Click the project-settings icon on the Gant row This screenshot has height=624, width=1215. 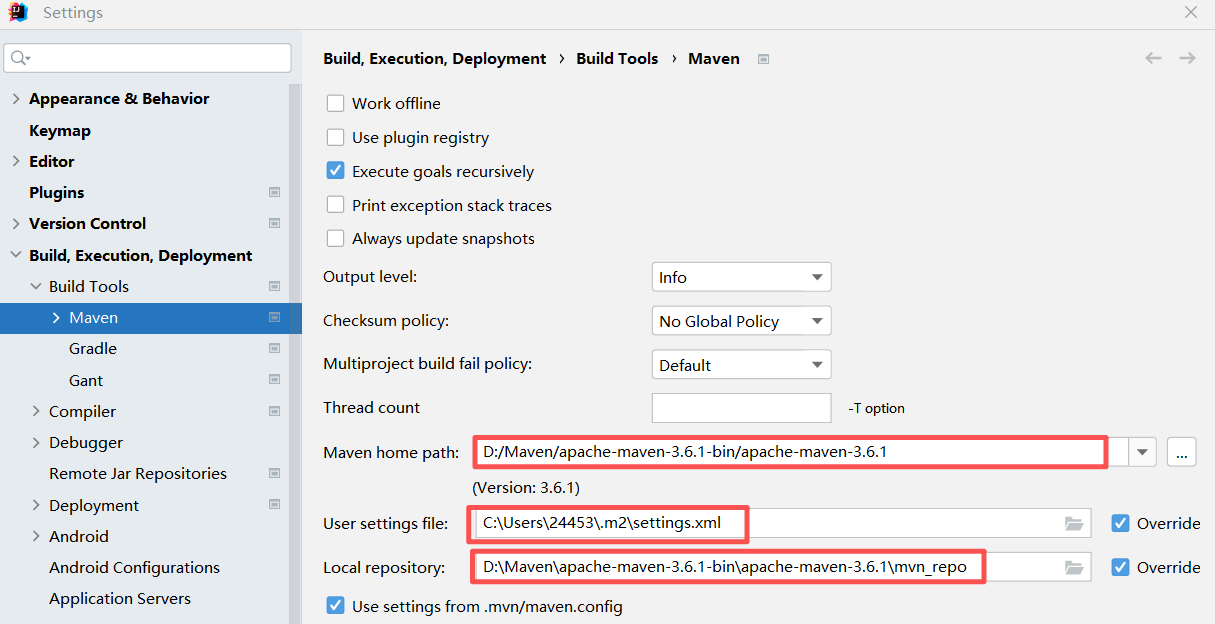(274, 380)
